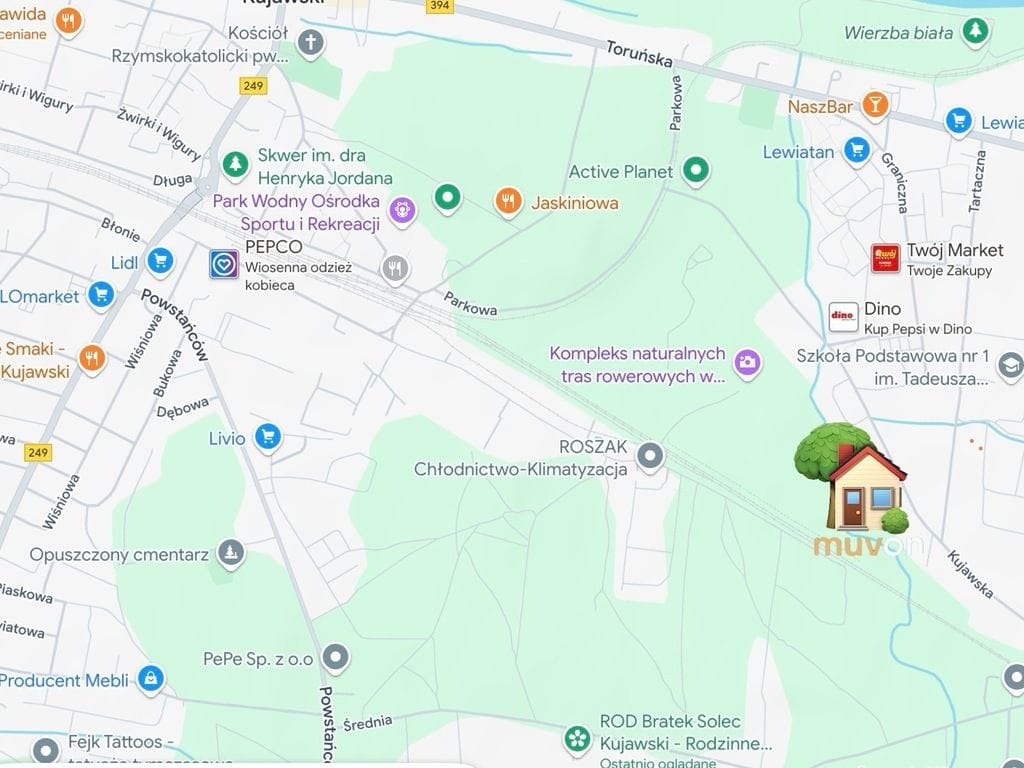Open the PEPCO heart logo marker
This screenshot has width=1024, height=768.
tap(224, 264)
